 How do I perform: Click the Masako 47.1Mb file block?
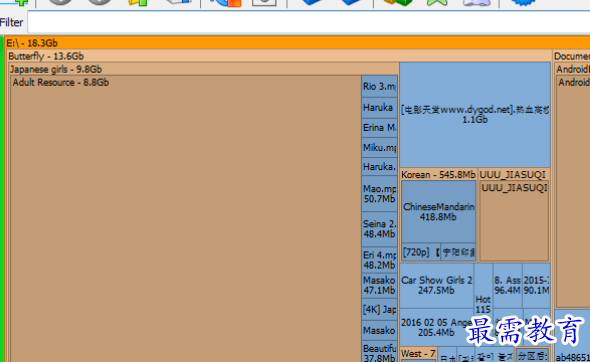click(379, 285)
